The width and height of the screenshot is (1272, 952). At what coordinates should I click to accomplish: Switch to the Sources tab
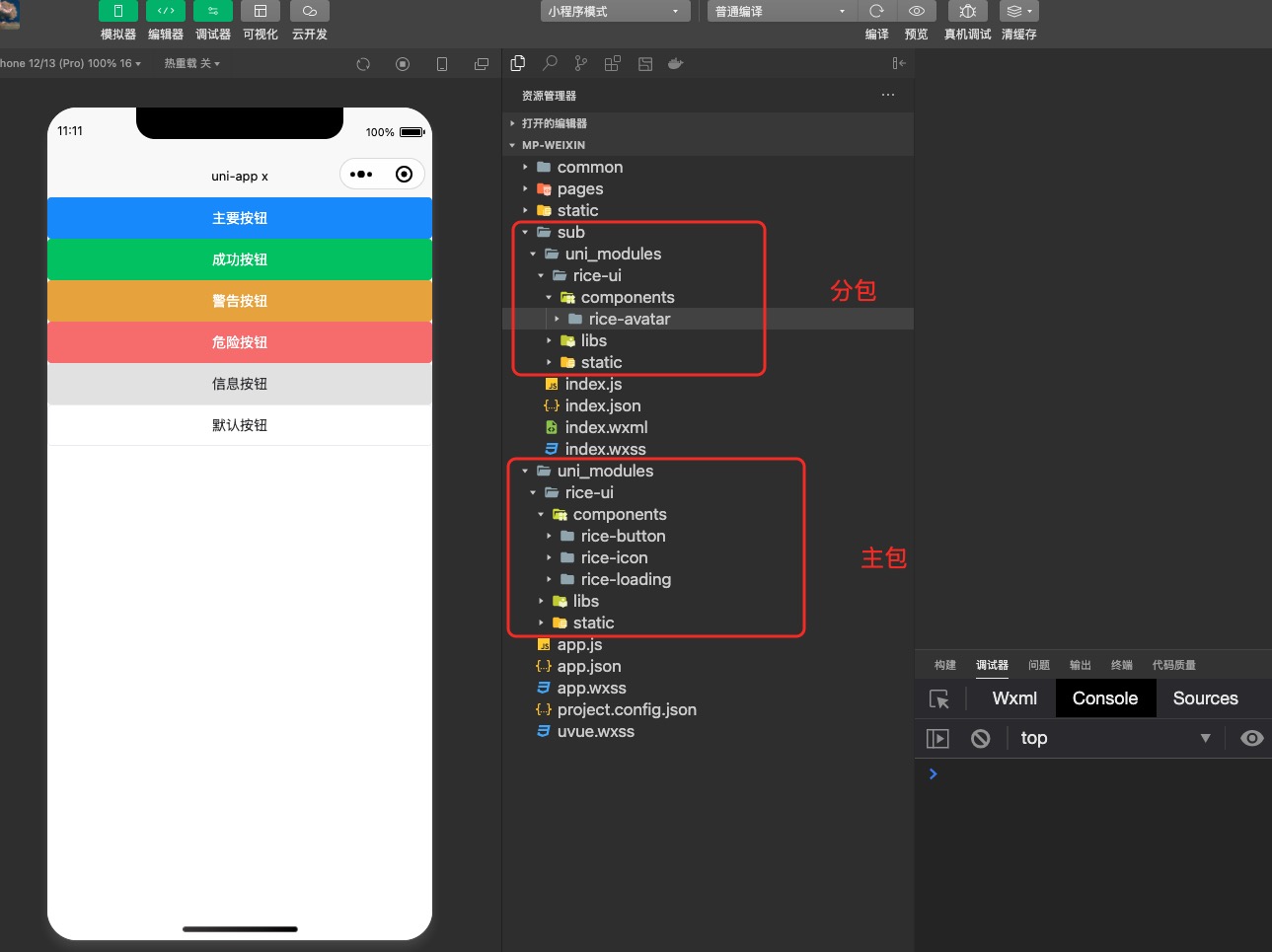coord(1205,698)
